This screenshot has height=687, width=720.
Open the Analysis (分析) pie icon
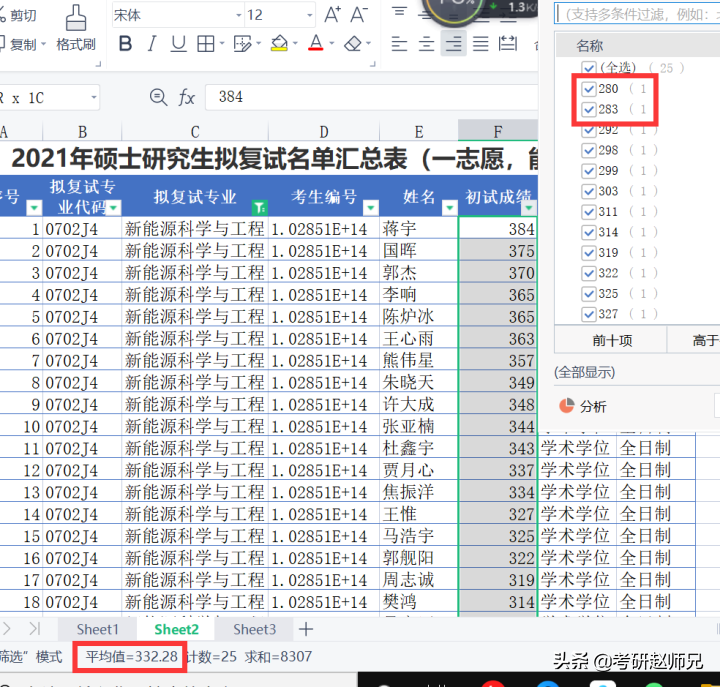point(567,406)
